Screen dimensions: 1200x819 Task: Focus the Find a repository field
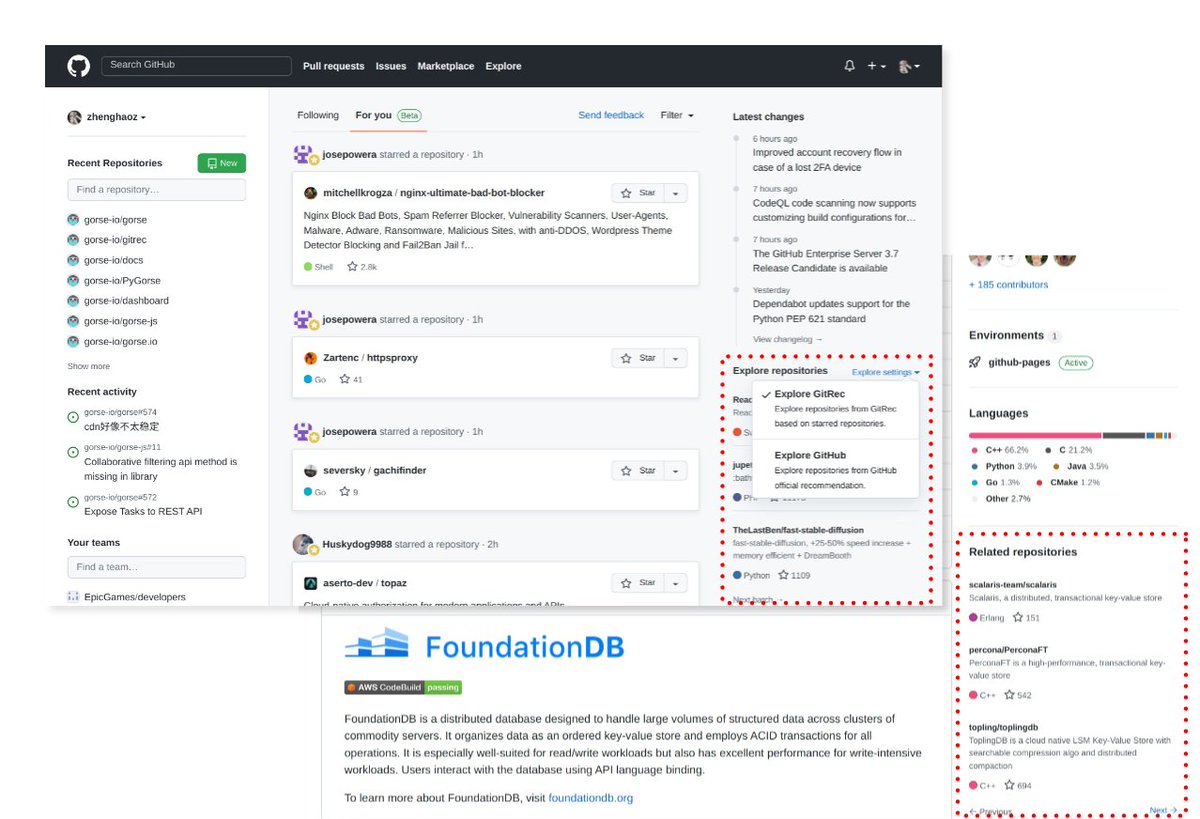click(156, 189)
